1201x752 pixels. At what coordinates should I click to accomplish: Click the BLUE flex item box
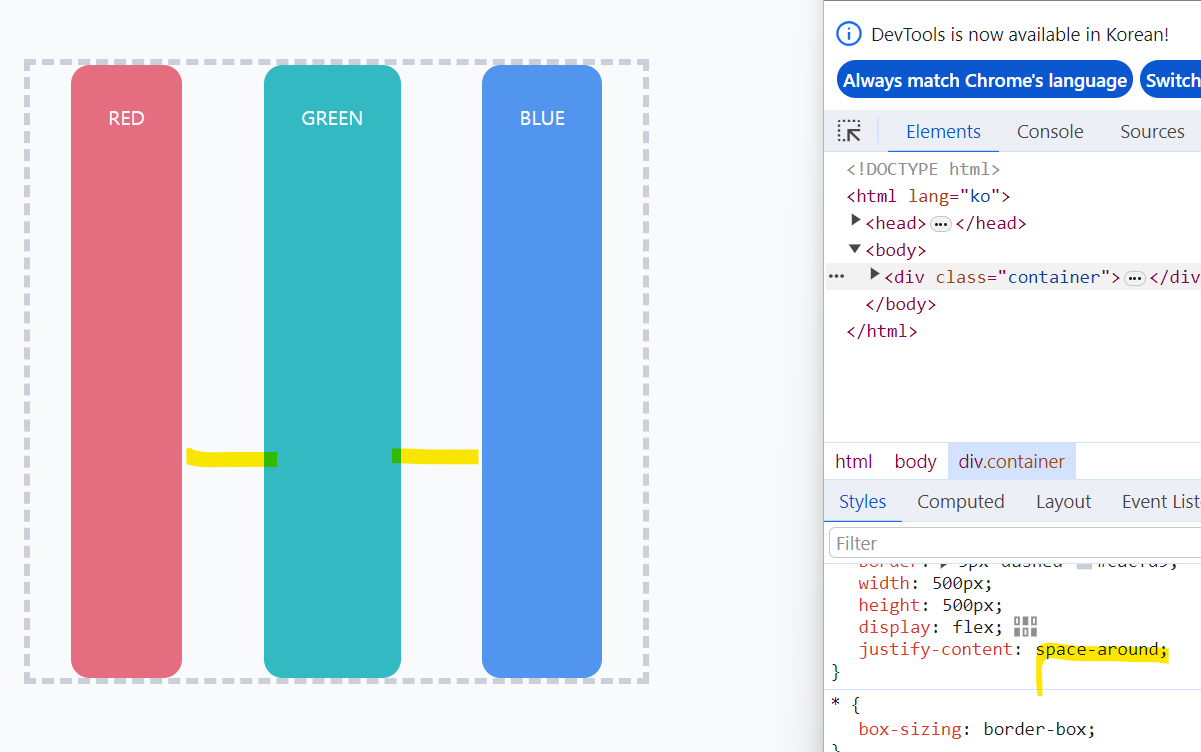[542, 371]
